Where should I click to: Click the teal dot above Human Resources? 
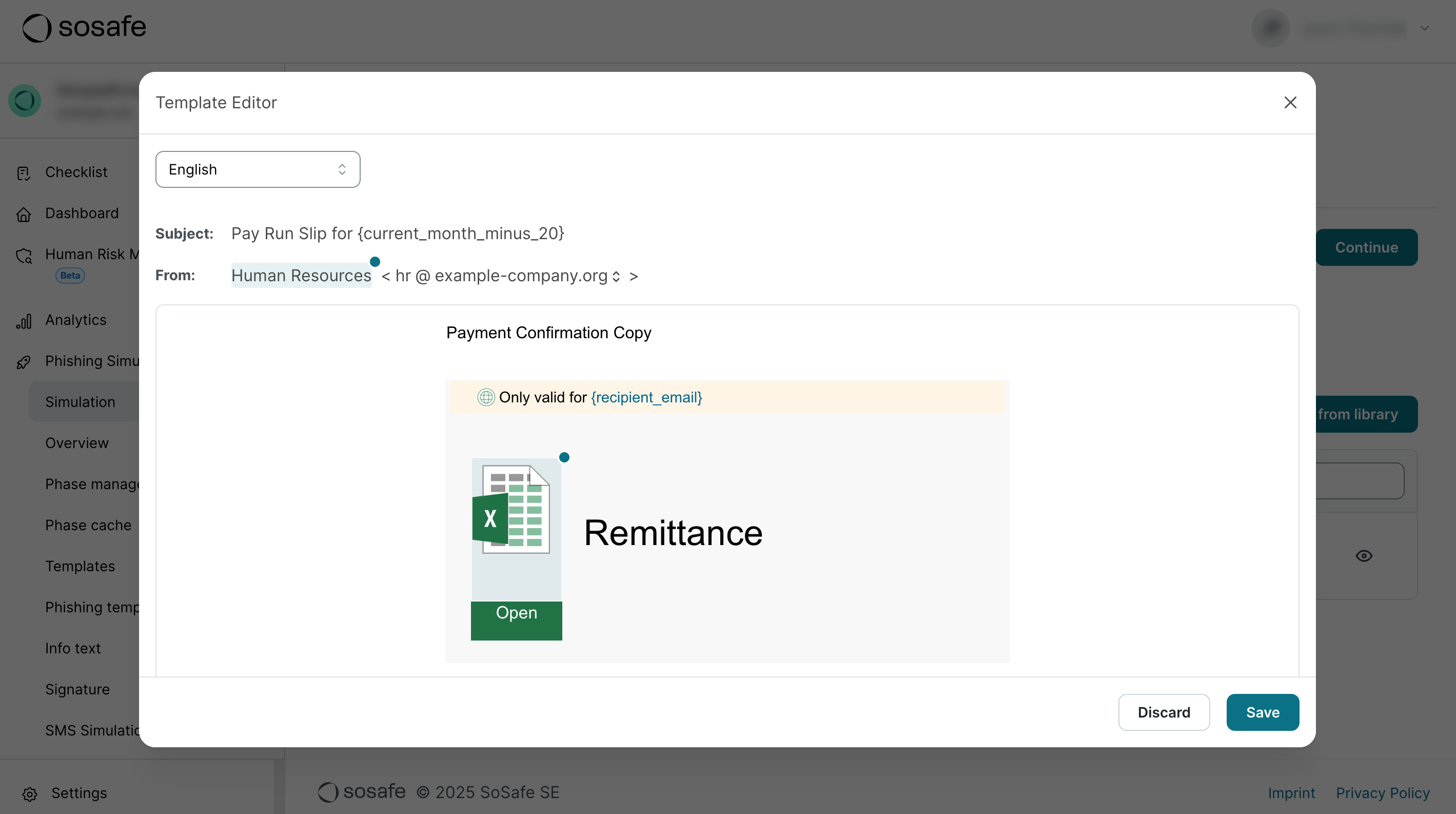pyautogui.click(x=375, y=262)
